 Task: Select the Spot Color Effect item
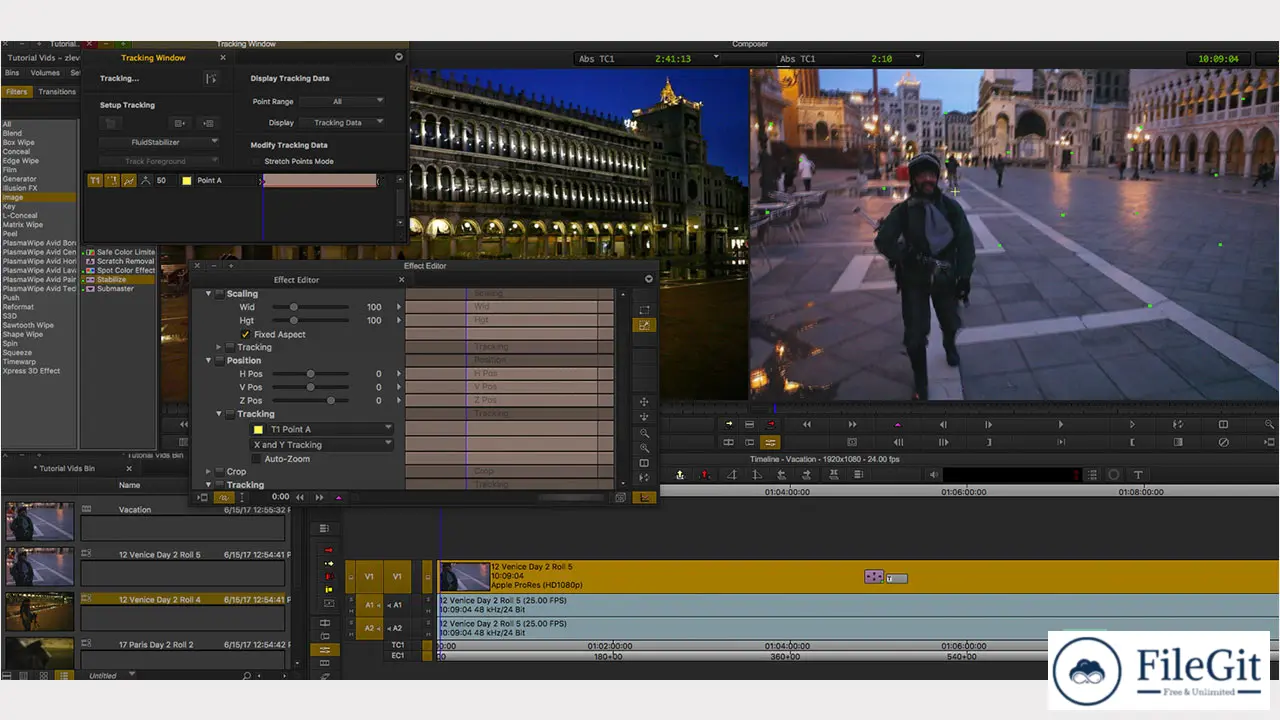120,270
